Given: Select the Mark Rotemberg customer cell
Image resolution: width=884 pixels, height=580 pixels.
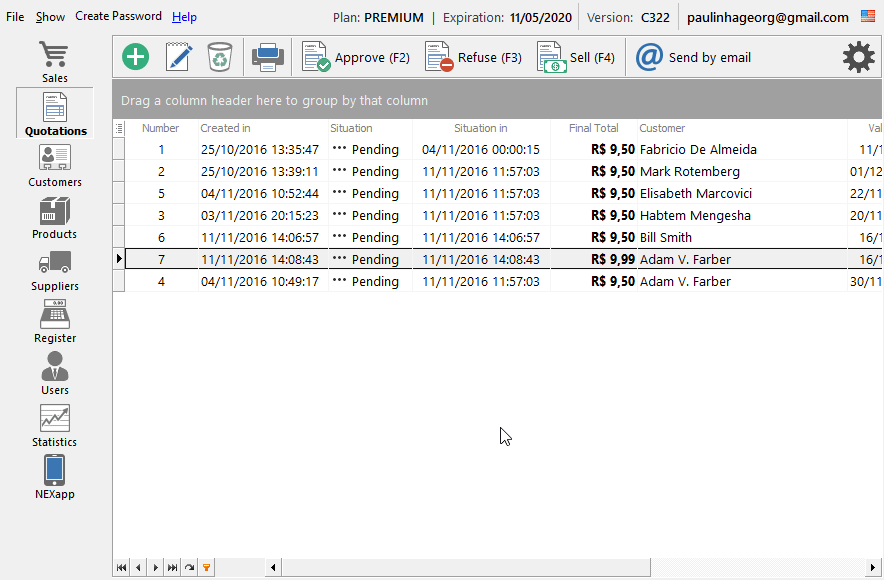Looking at the screenshot, I should pyautogui.click(x=742, y=171).
